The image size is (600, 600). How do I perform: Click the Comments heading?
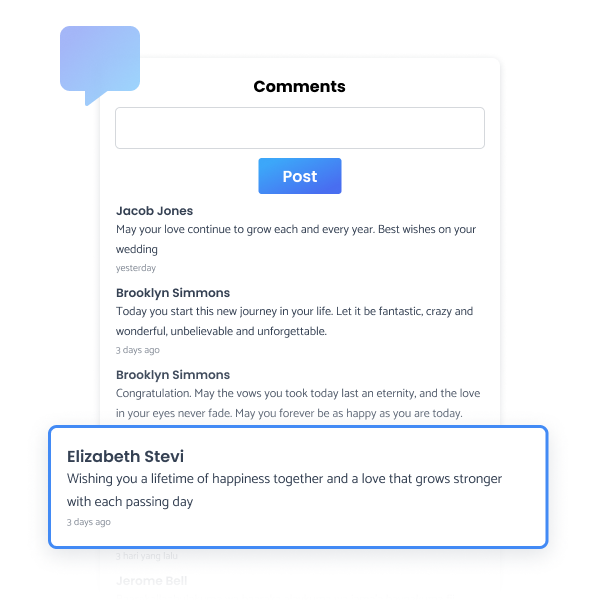(x=299, y=86)
